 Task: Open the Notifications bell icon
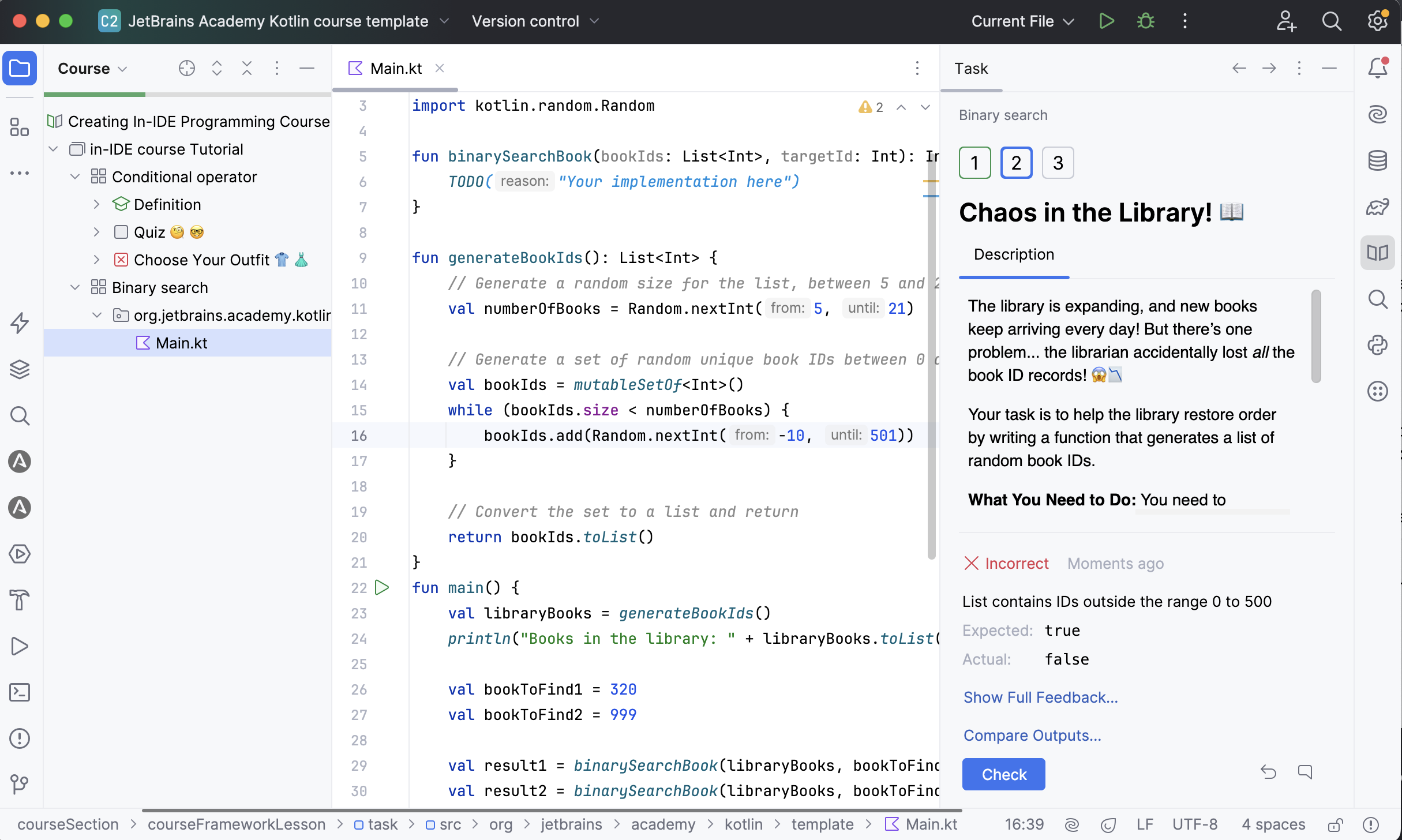1378,68
